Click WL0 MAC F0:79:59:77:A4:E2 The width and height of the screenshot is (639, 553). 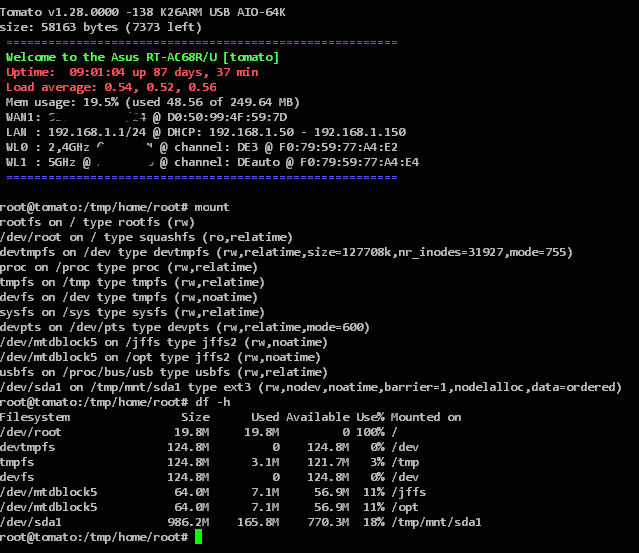point(338,147)
